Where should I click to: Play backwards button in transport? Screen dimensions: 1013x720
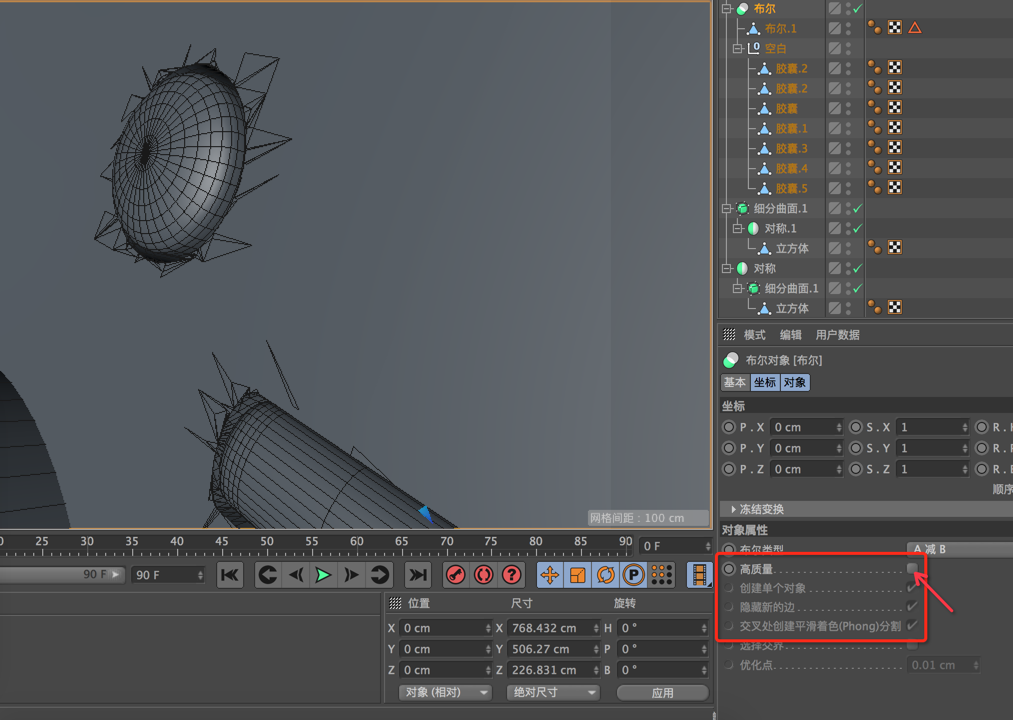click(x=296, y=575)
